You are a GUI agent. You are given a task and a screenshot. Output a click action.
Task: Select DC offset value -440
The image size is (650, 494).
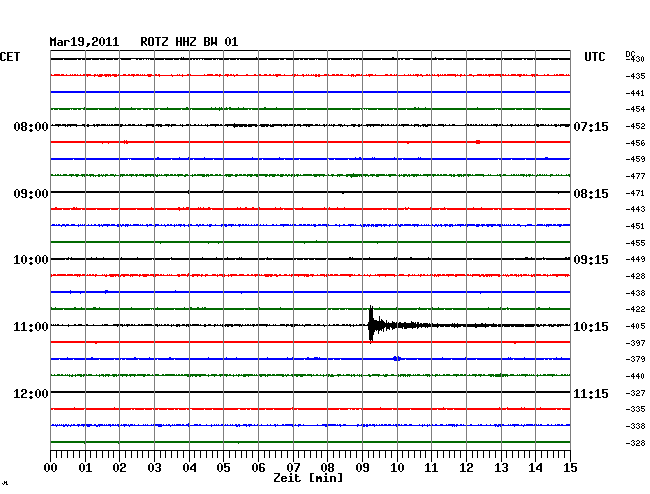point(635,376)
